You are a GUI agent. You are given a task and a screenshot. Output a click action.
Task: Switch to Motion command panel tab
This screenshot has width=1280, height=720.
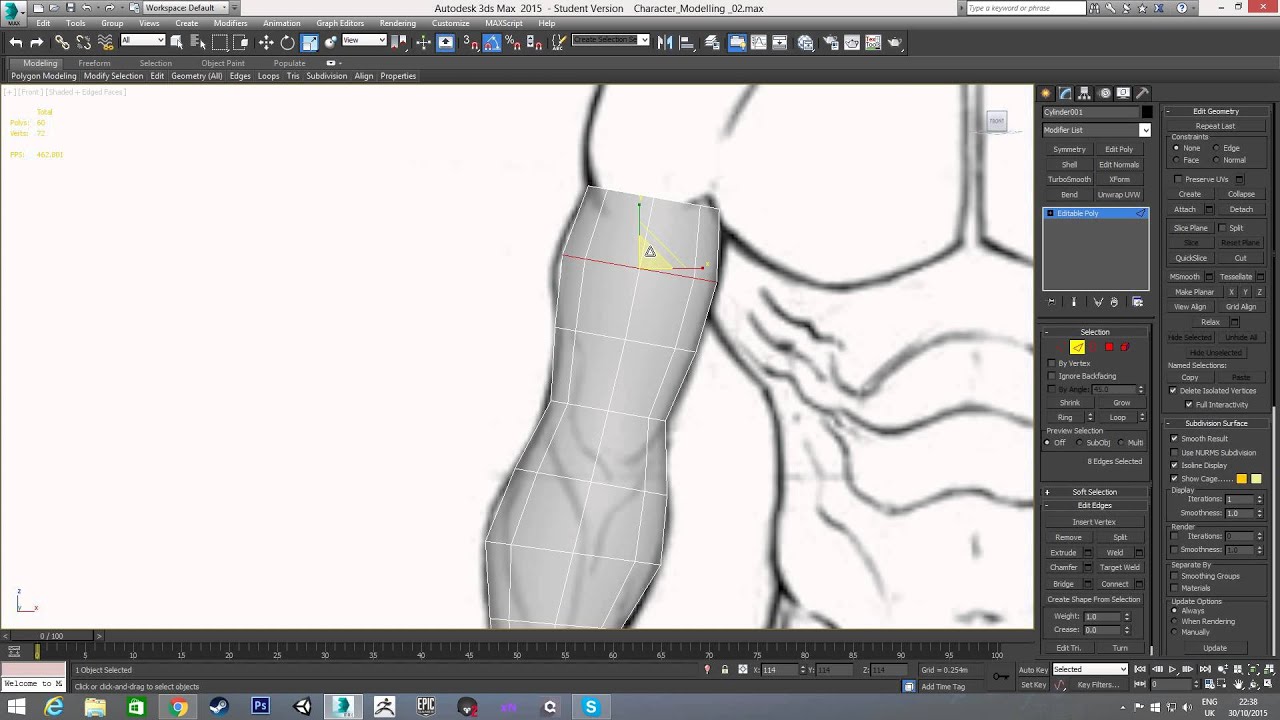pyautogui.click(x=1105, y=93)
